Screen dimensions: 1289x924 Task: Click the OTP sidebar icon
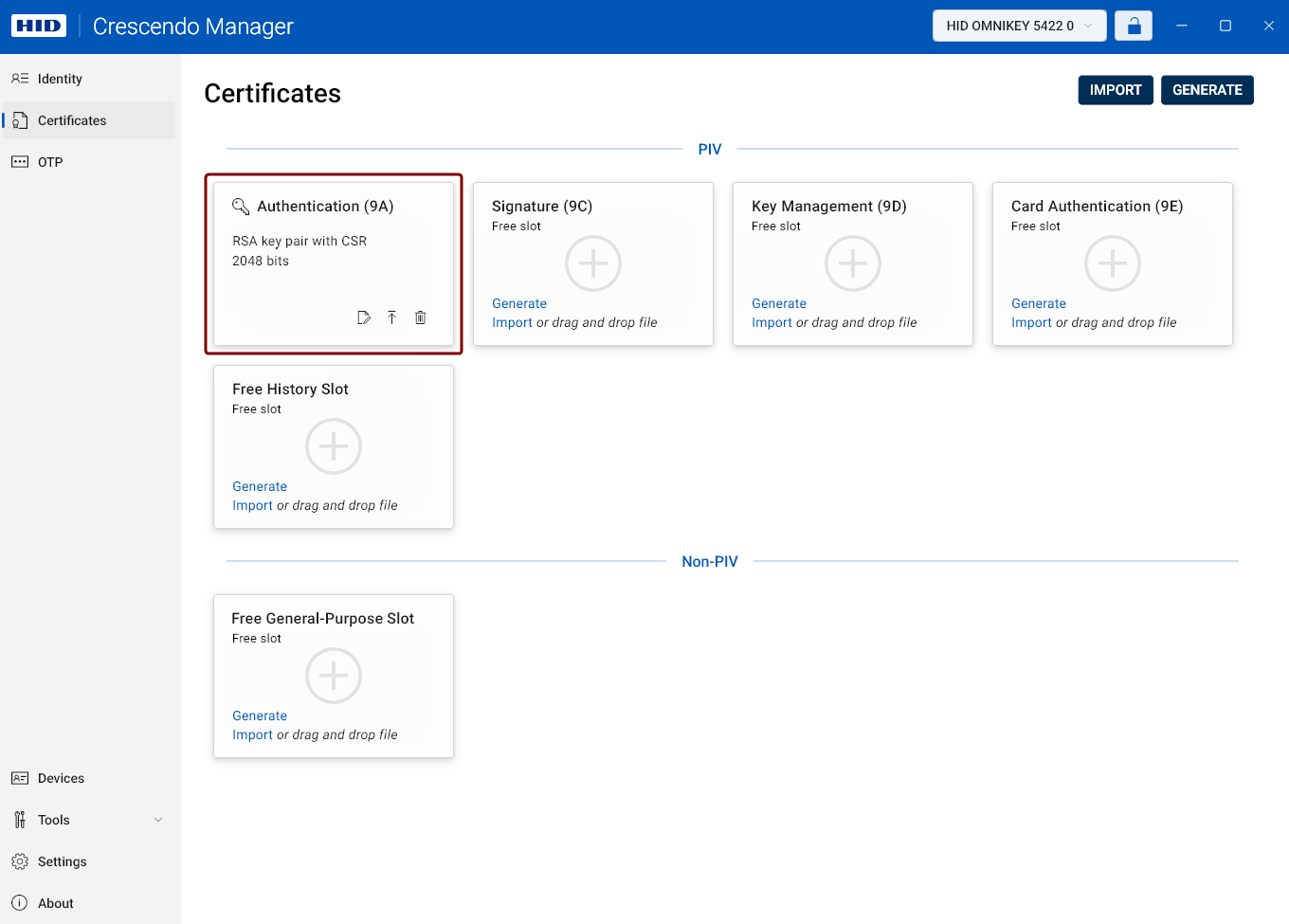pyautogui.click(x=20, y=162)
